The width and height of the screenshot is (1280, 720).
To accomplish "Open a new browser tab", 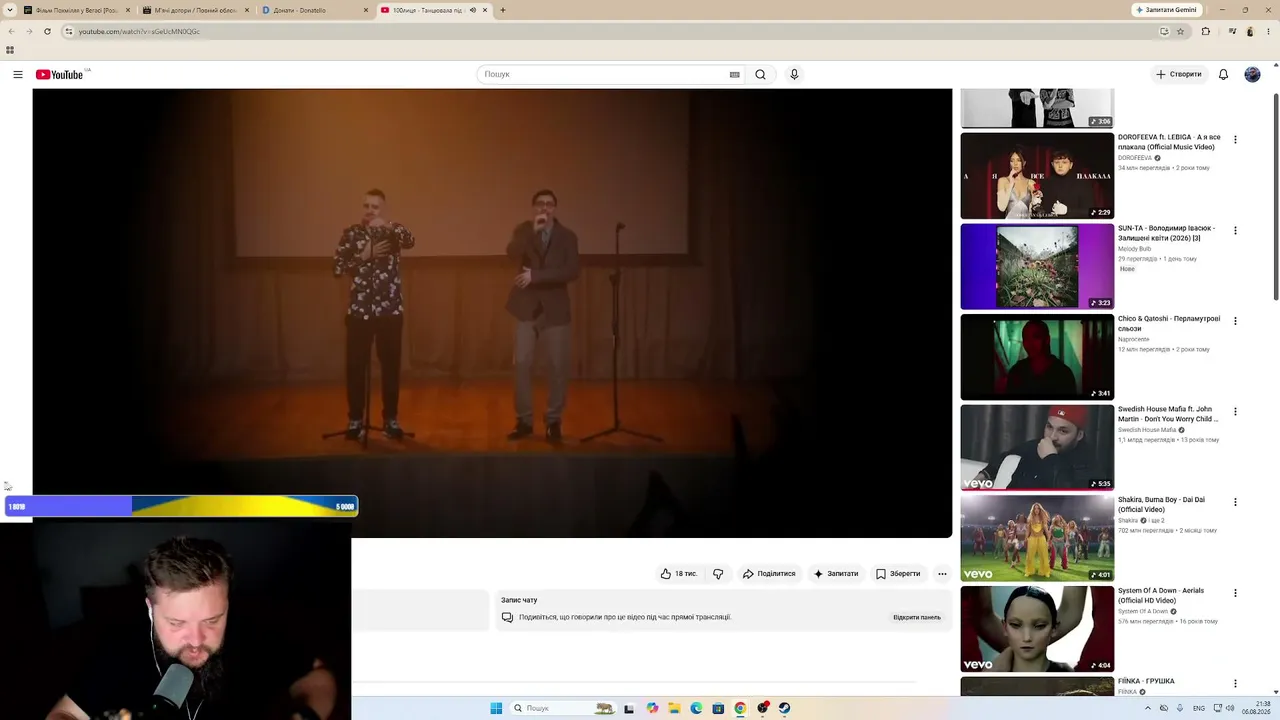I will [x=502, y=10].
